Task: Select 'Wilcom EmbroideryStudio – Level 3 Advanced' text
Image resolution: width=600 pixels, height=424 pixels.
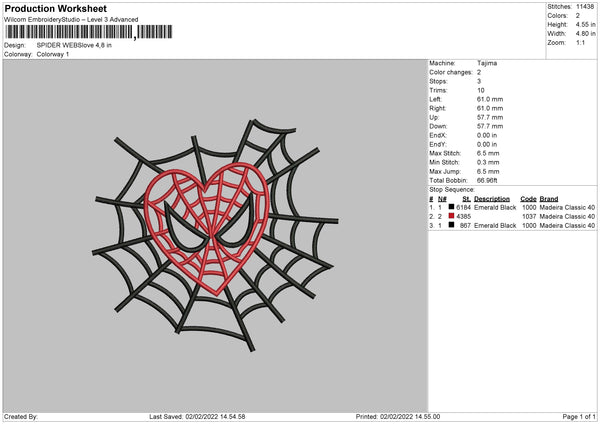Action: click(71, 20)
